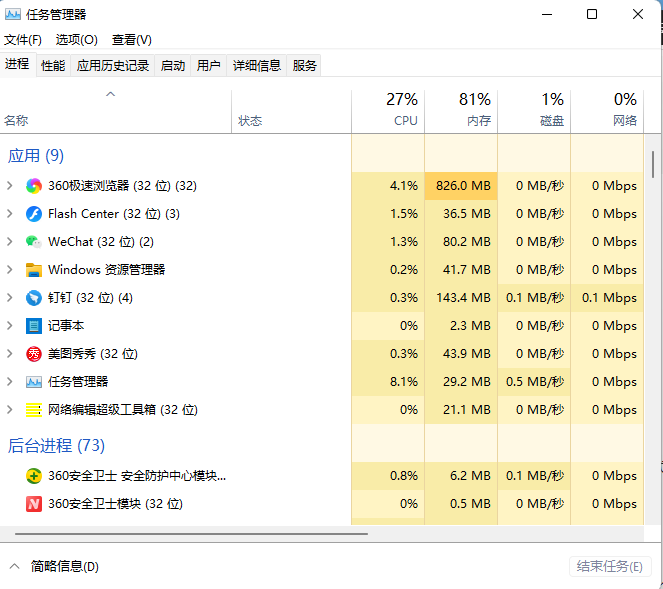This screenshot has width=663, height=589.
Task: Open the 查看(V) menu
Action: [x=132, y=40]
